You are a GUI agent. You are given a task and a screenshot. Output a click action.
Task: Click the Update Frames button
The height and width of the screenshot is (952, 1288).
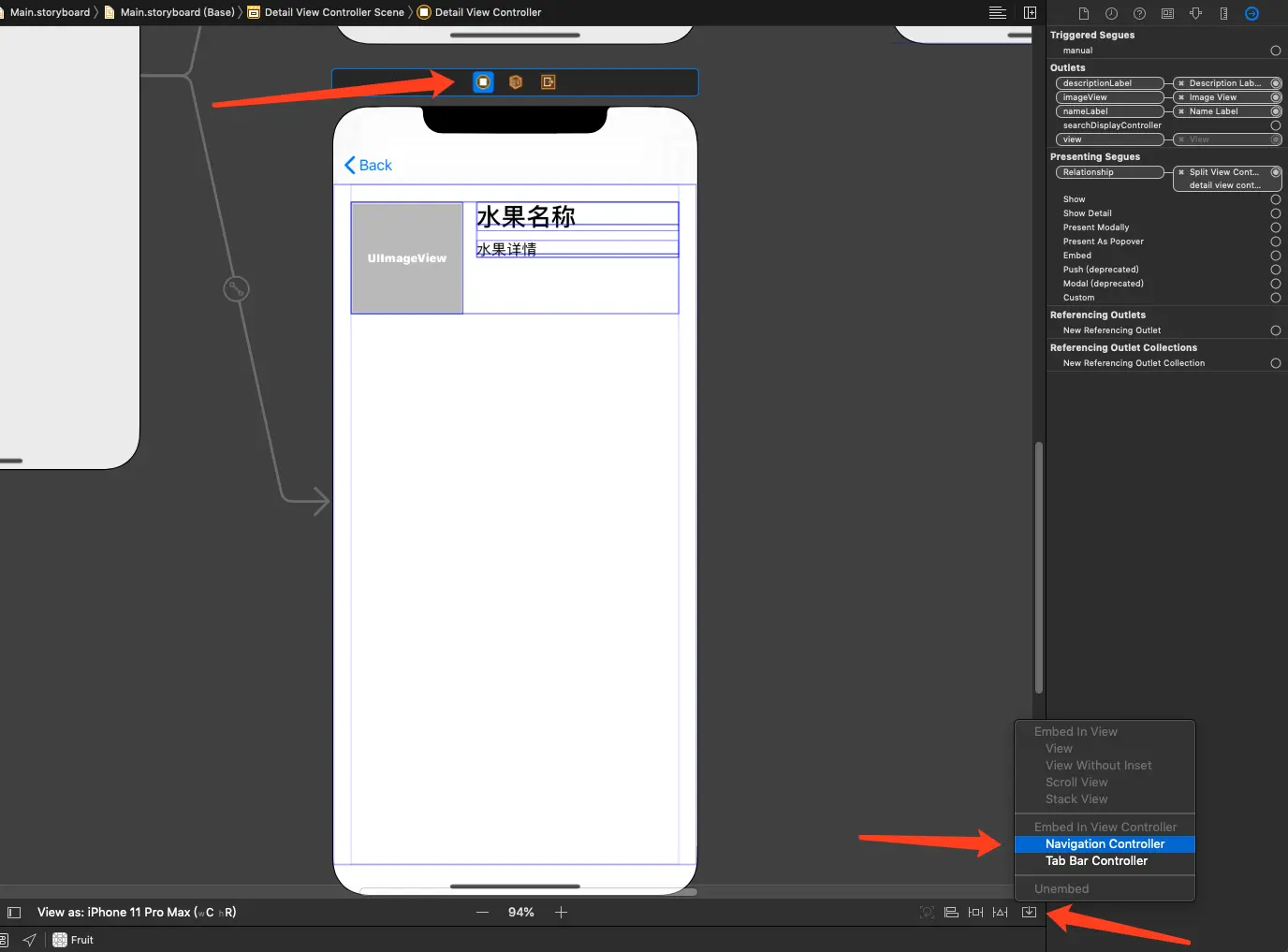click(927, 913)
